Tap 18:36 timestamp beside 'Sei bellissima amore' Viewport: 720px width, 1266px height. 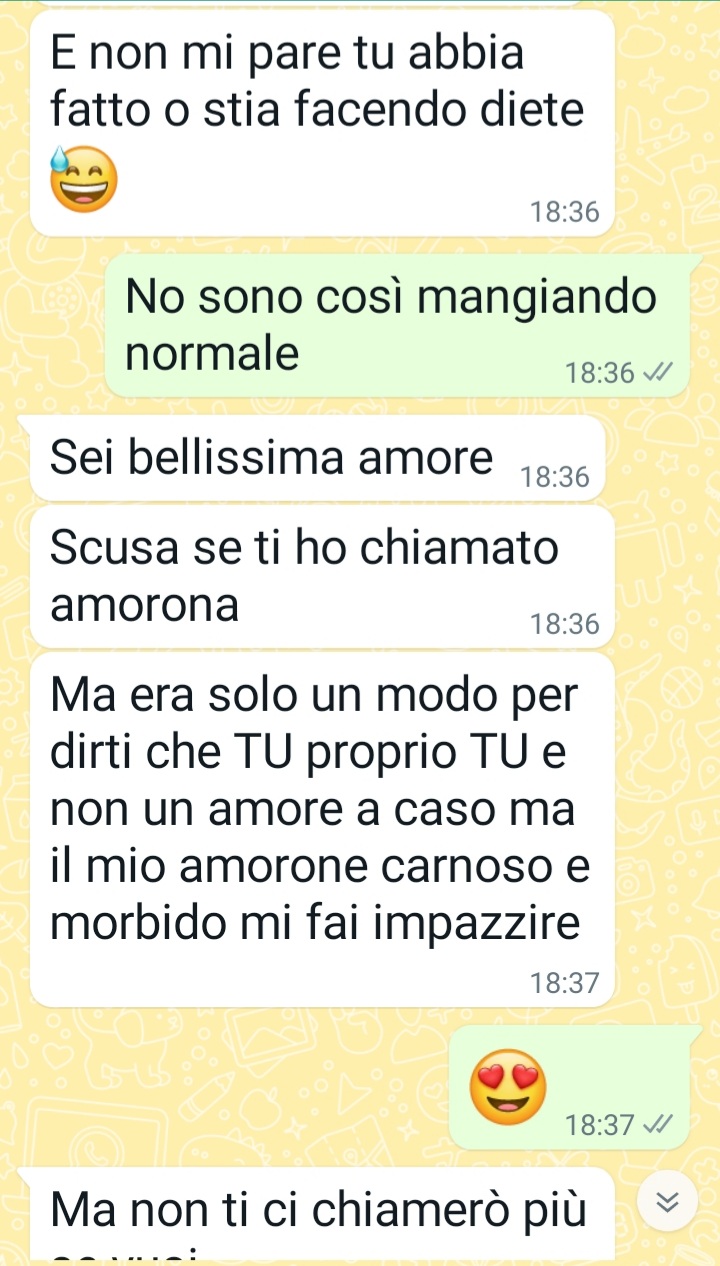(556, 478)
